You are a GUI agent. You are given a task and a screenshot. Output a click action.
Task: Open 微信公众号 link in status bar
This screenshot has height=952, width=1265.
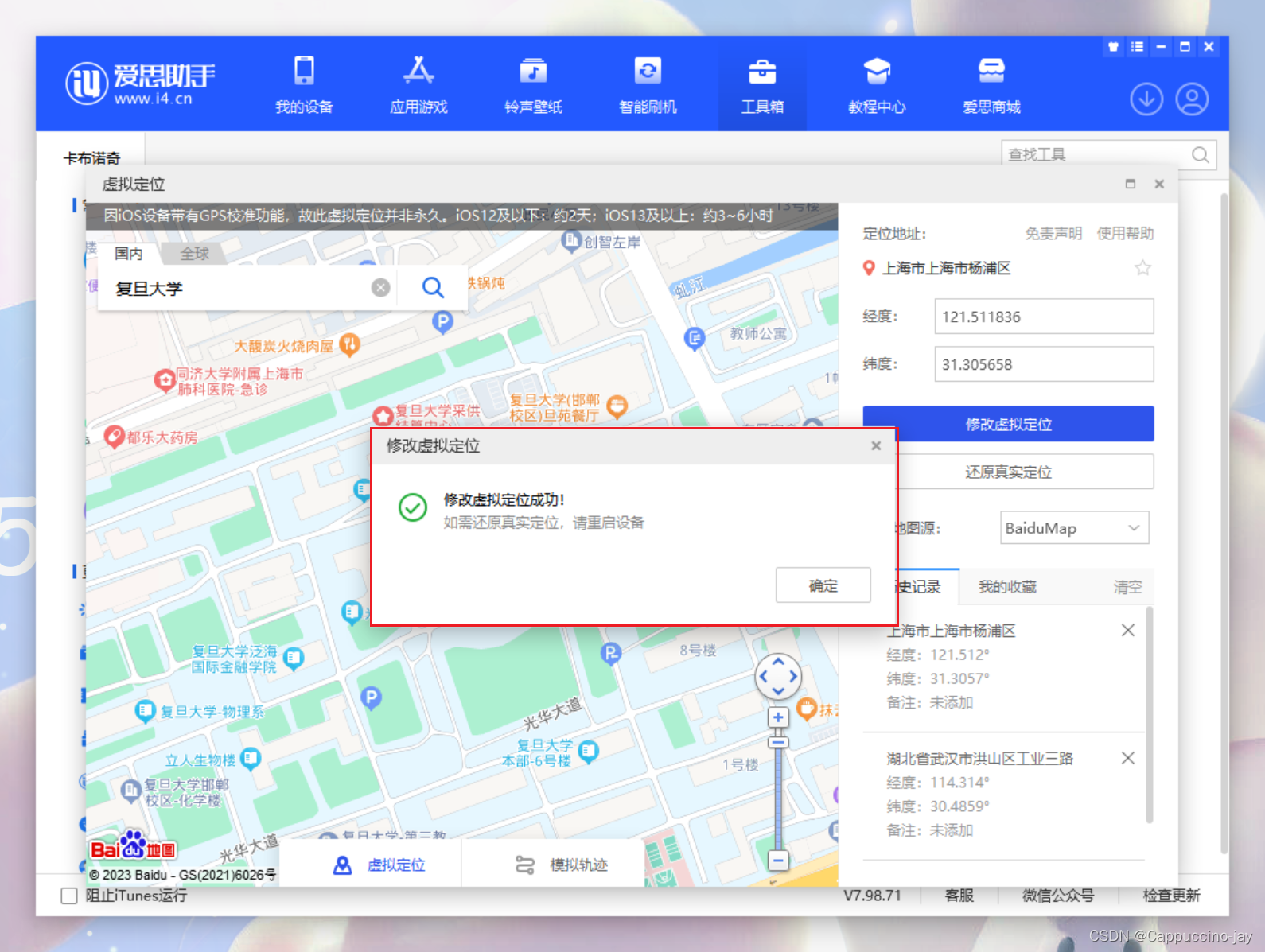point(1058,896)
